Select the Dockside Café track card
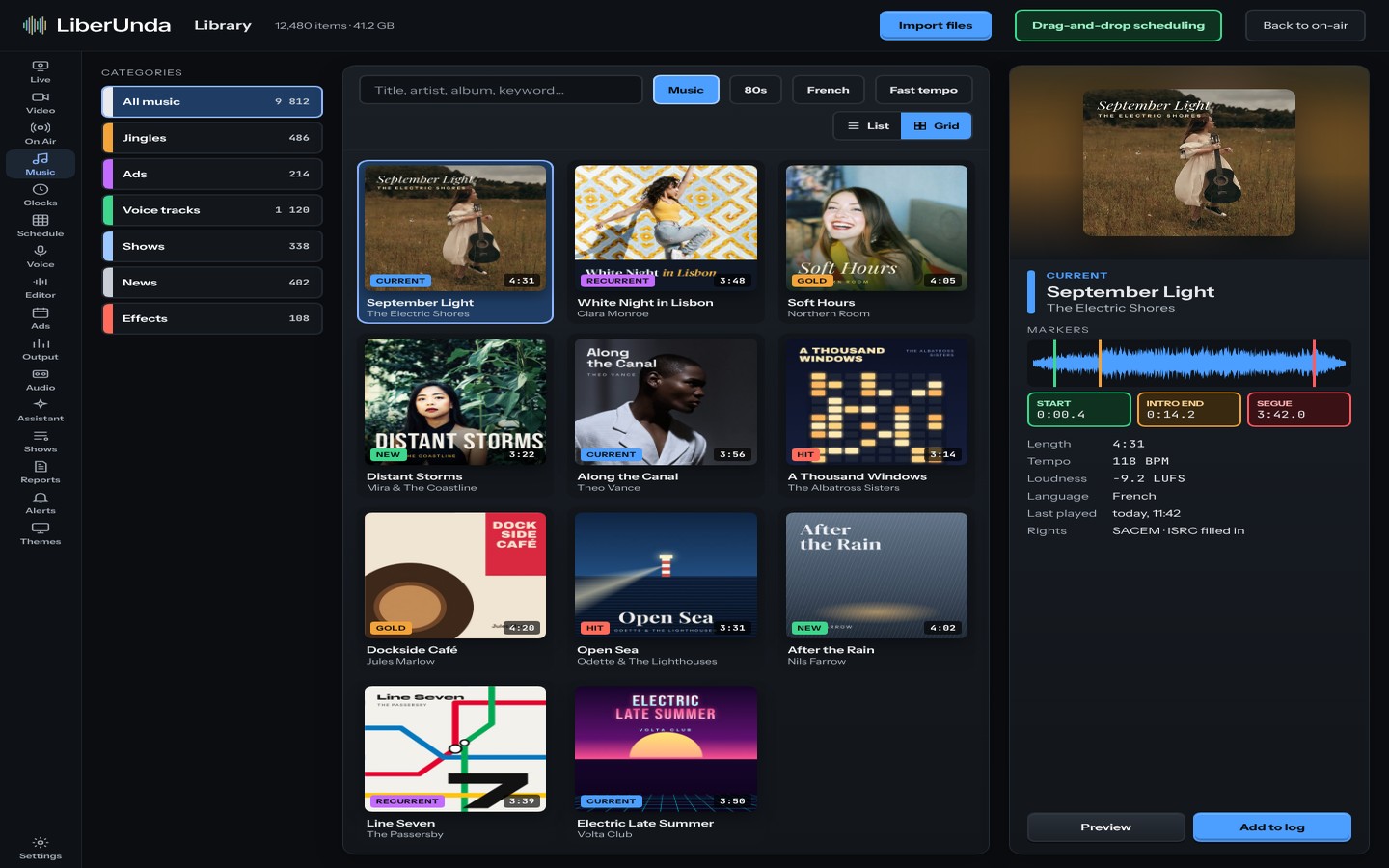Viewport: 1389px width, 868px height. 455,589
